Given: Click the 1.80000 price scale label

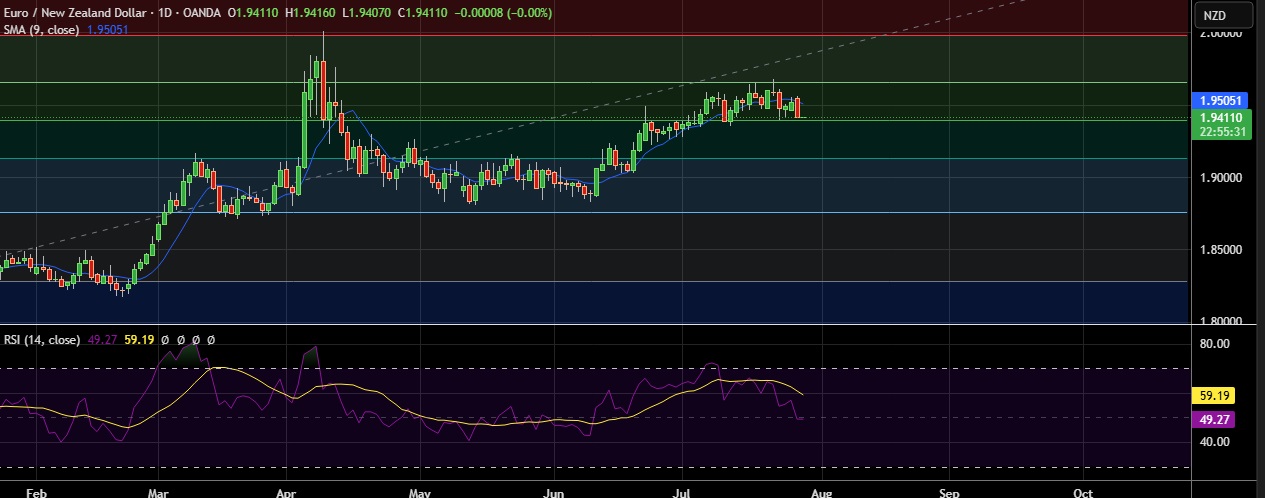Looking at the screenshot, I should click(x=1223, y=321).
